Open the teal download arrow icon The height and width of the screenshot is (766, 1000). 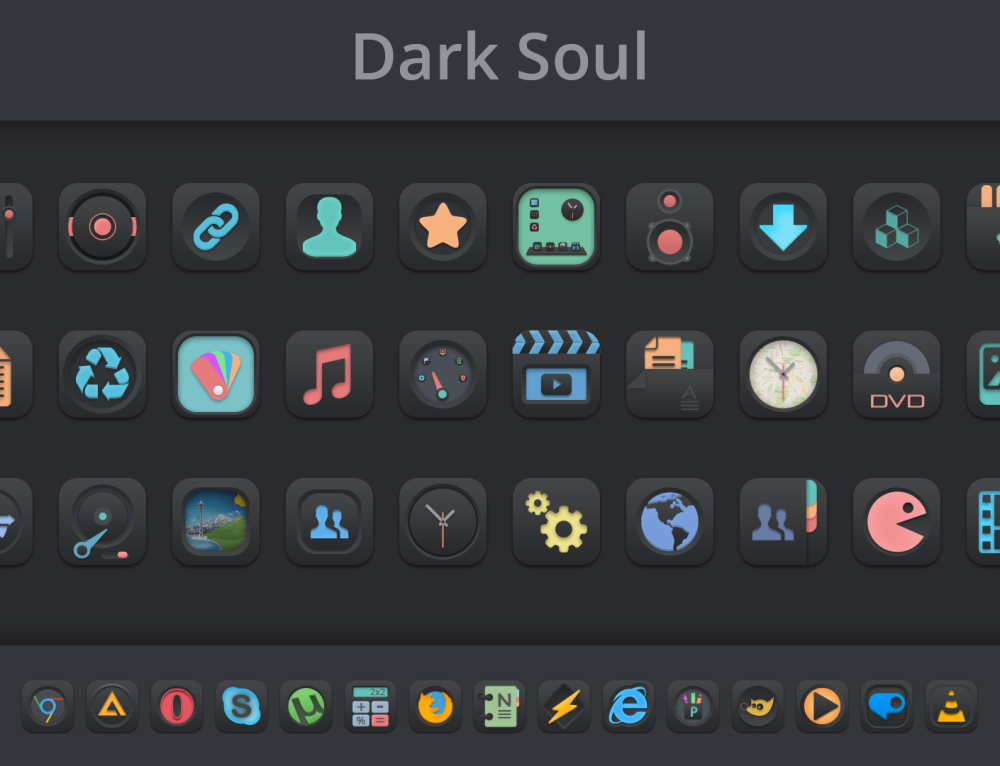tap(783, 227)
